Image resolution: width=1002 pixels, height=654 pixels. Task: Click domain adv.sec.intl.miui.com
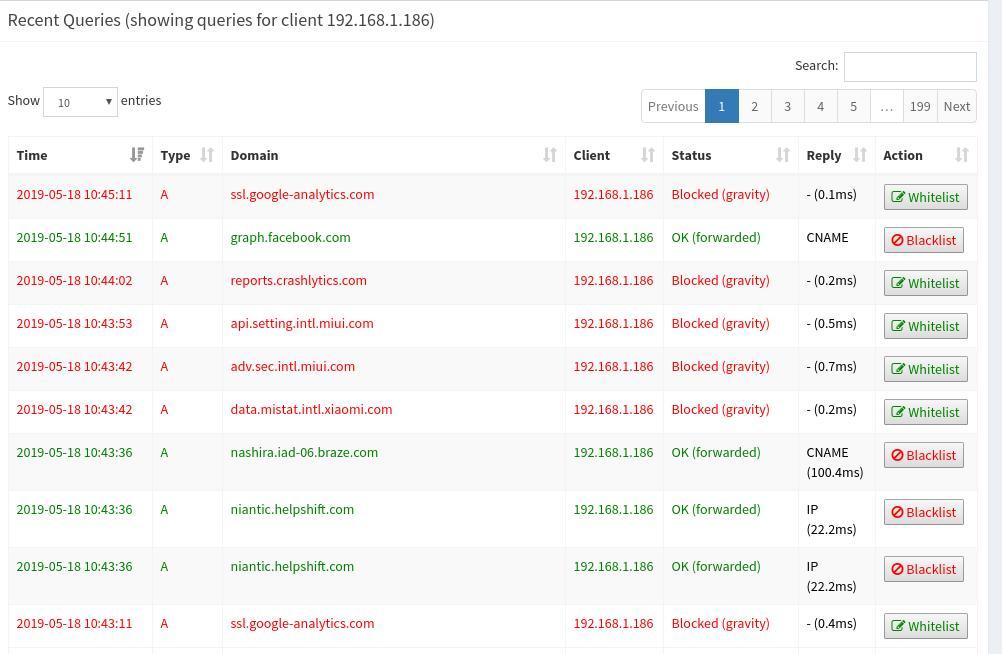292,366
